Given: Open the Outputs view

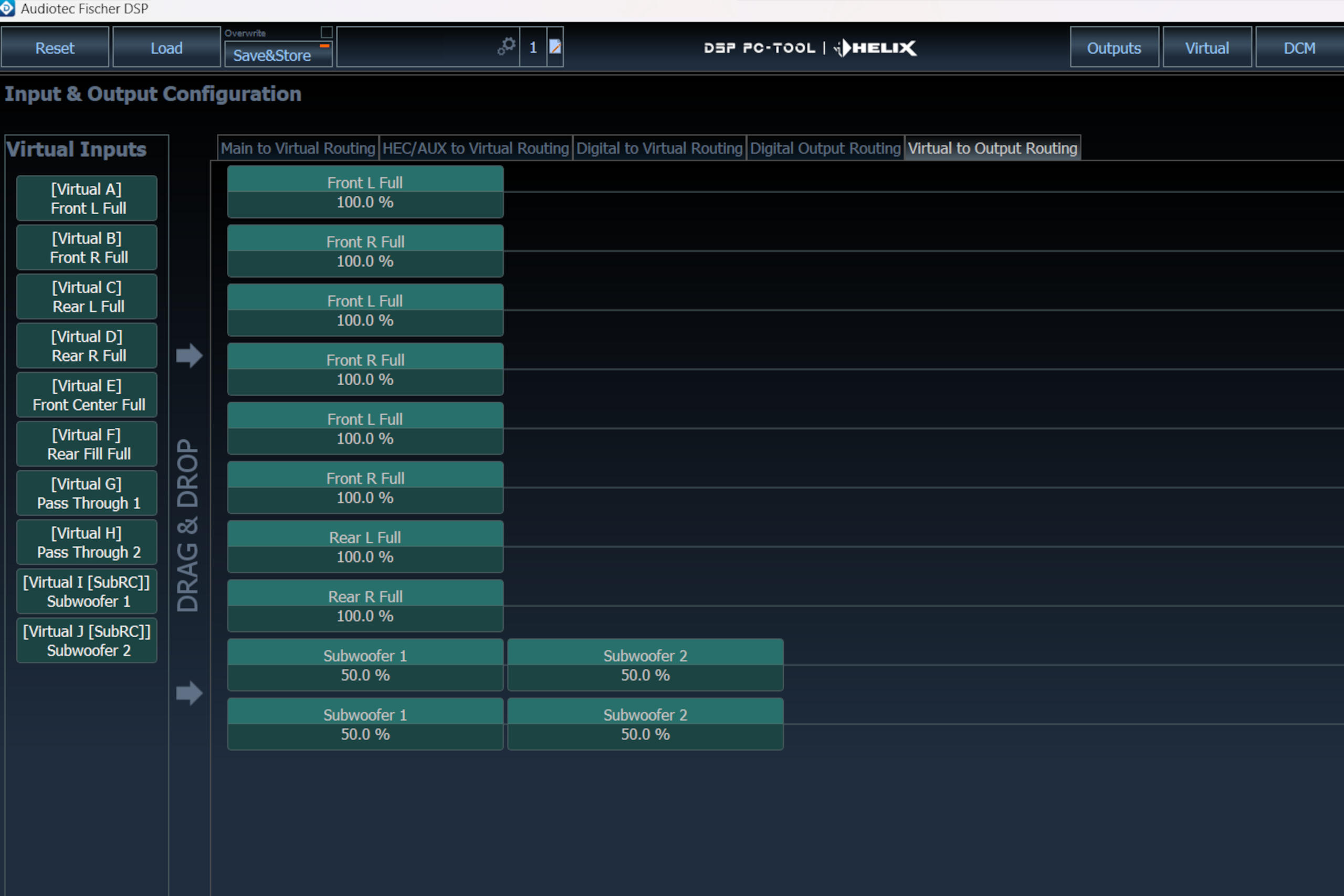Looking at the screenshot, I should 1113,48.
